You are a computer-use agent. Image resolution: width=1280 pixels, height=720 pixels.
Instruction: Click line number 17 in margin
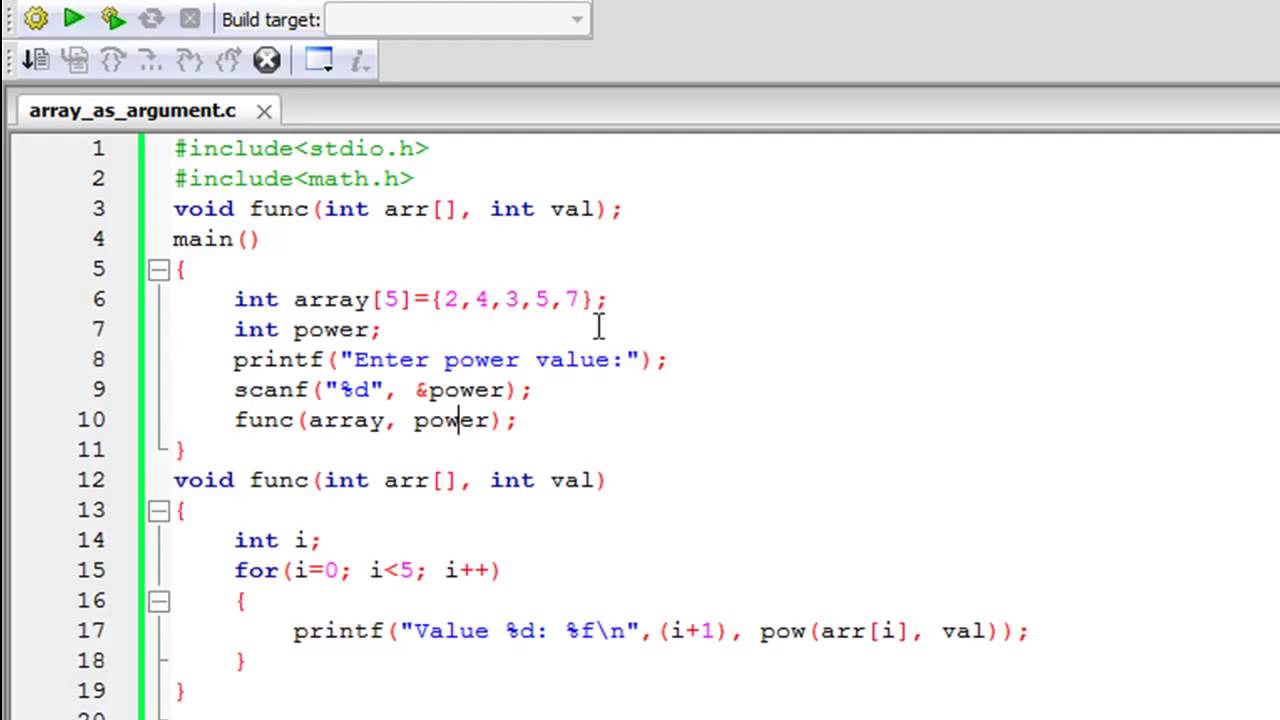91,631
